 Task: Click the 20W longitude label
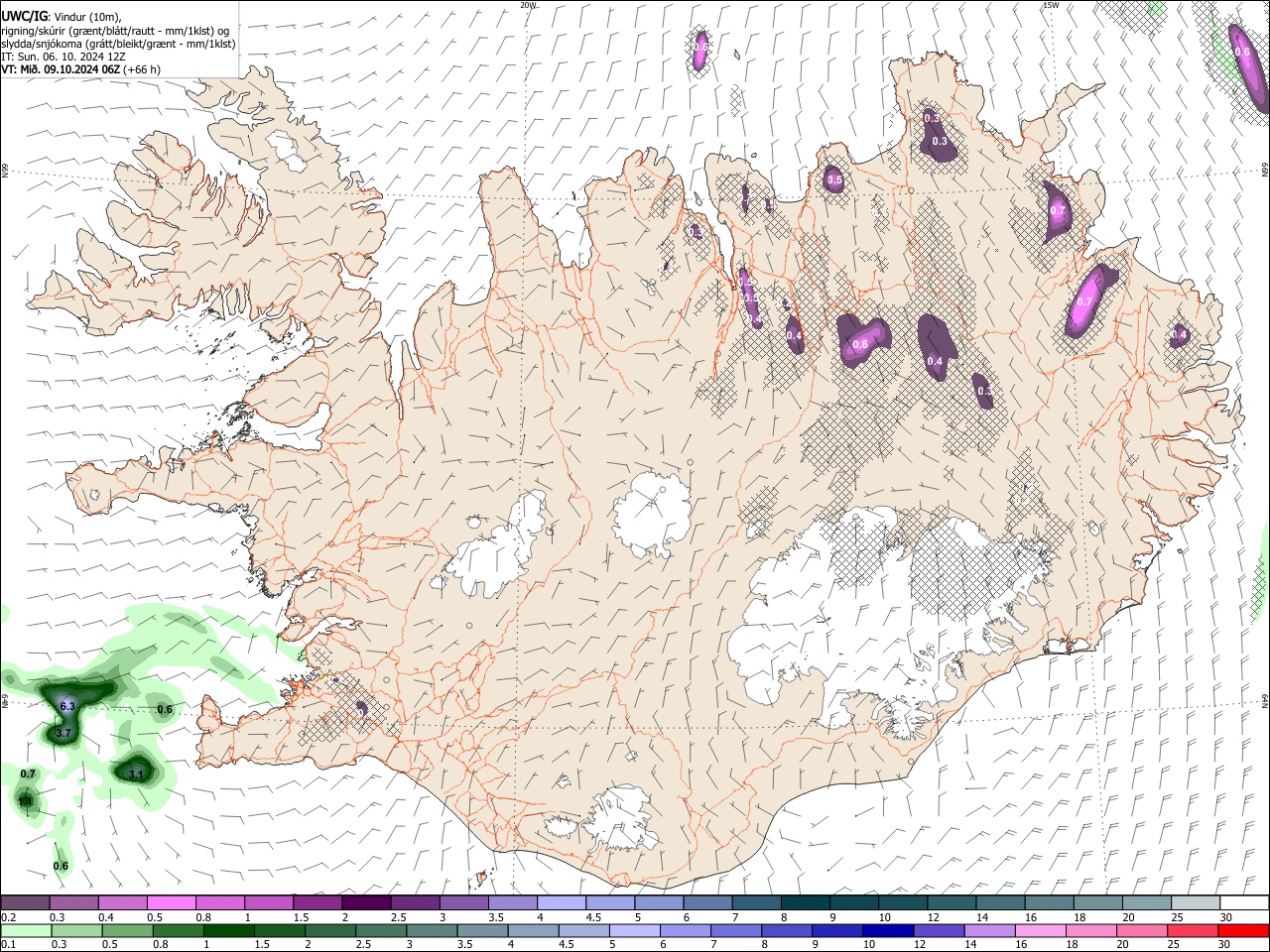528,5
